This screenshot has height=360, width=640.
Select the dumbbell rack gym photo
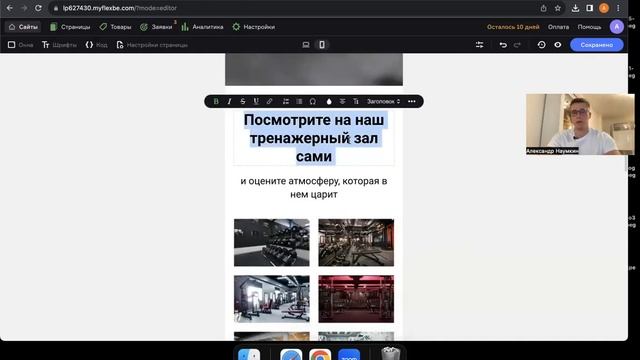pos(272,242)
